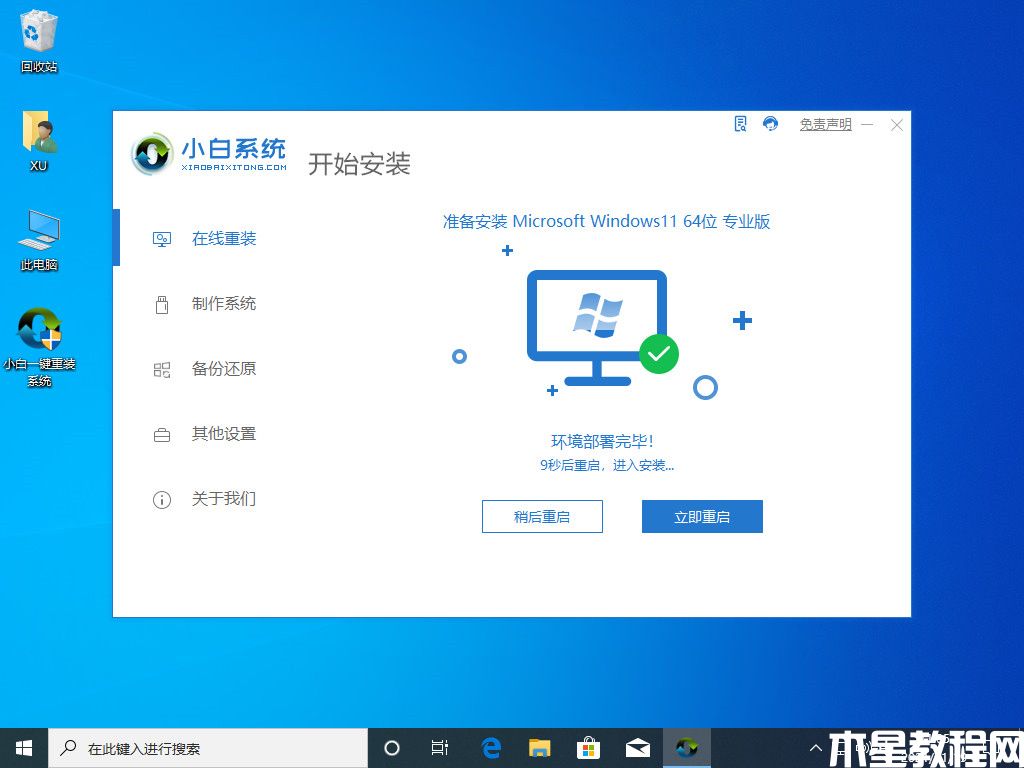Click the 环境部署完毕! status text
The height and width of the screenshot is (768, 1024).
(x=602, y=441)
